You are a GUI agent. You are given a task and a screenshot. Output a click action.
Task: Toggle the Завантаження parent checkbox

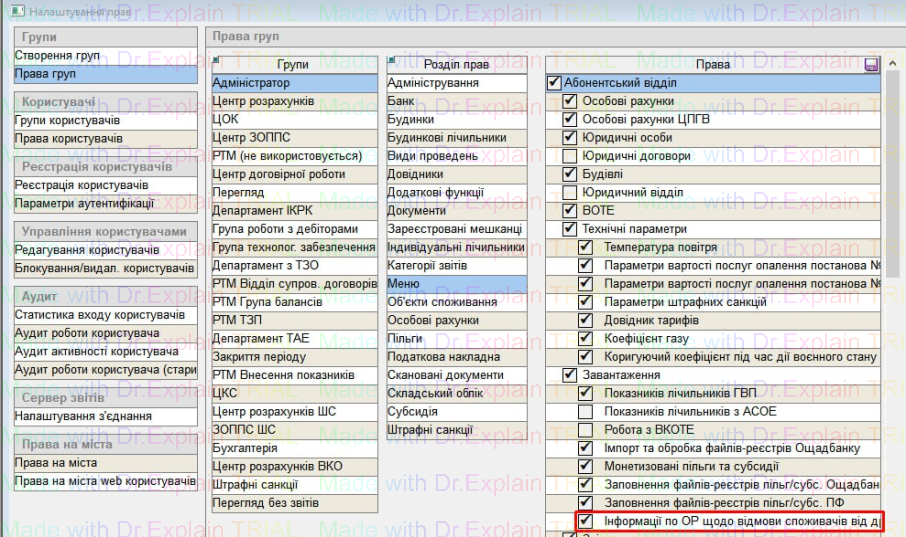click(570, 375)
